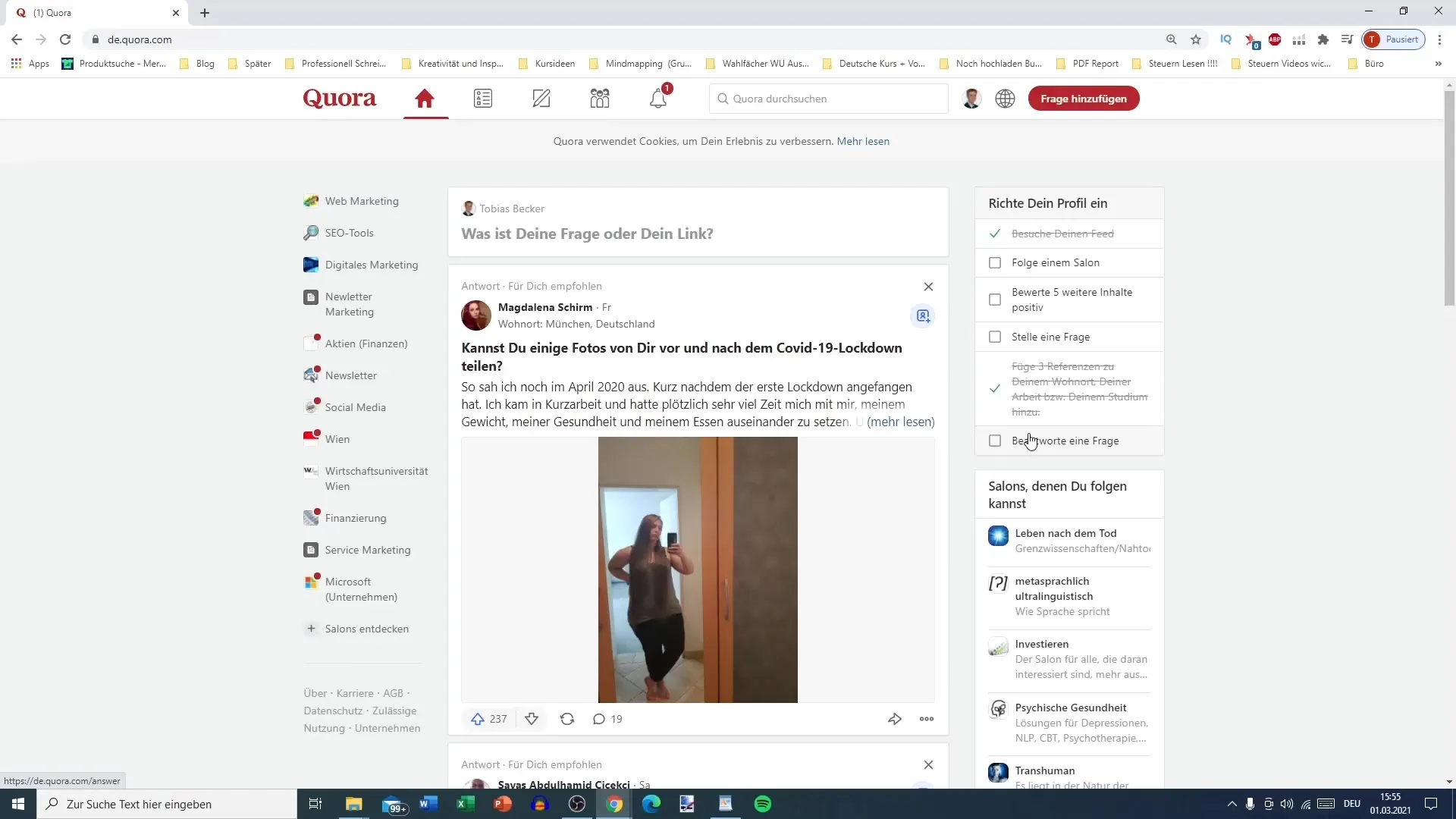Enable 'Bewerte 5 weitere Inhalte positiv' checkbox
The width and height of the screenshot is (1456, 819).
(x=996, y=299)
